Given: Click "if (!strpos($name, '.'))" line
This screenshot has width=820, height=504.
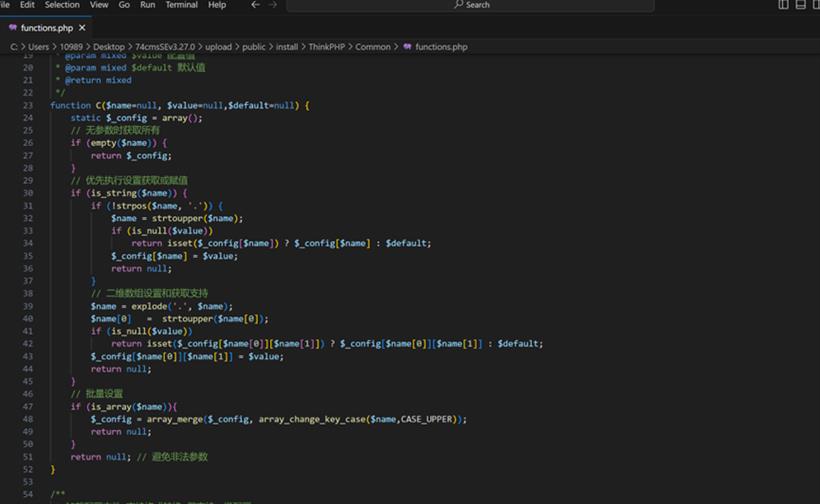Looking at the screenshot, I should [156, 205].
